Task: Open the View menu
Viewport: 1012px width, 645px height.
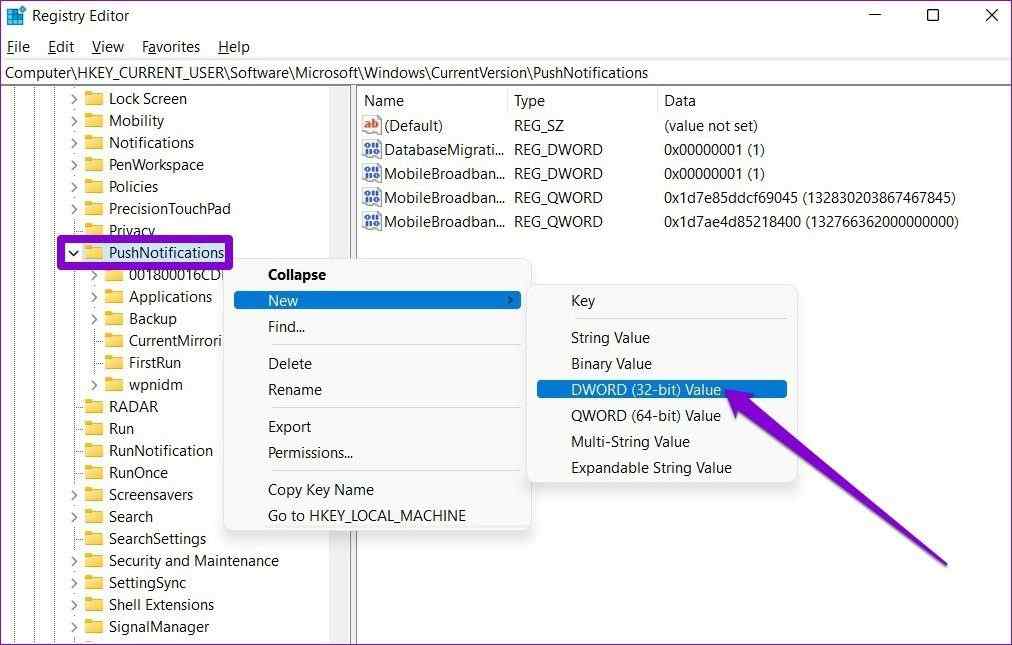Action: point(108,47)
